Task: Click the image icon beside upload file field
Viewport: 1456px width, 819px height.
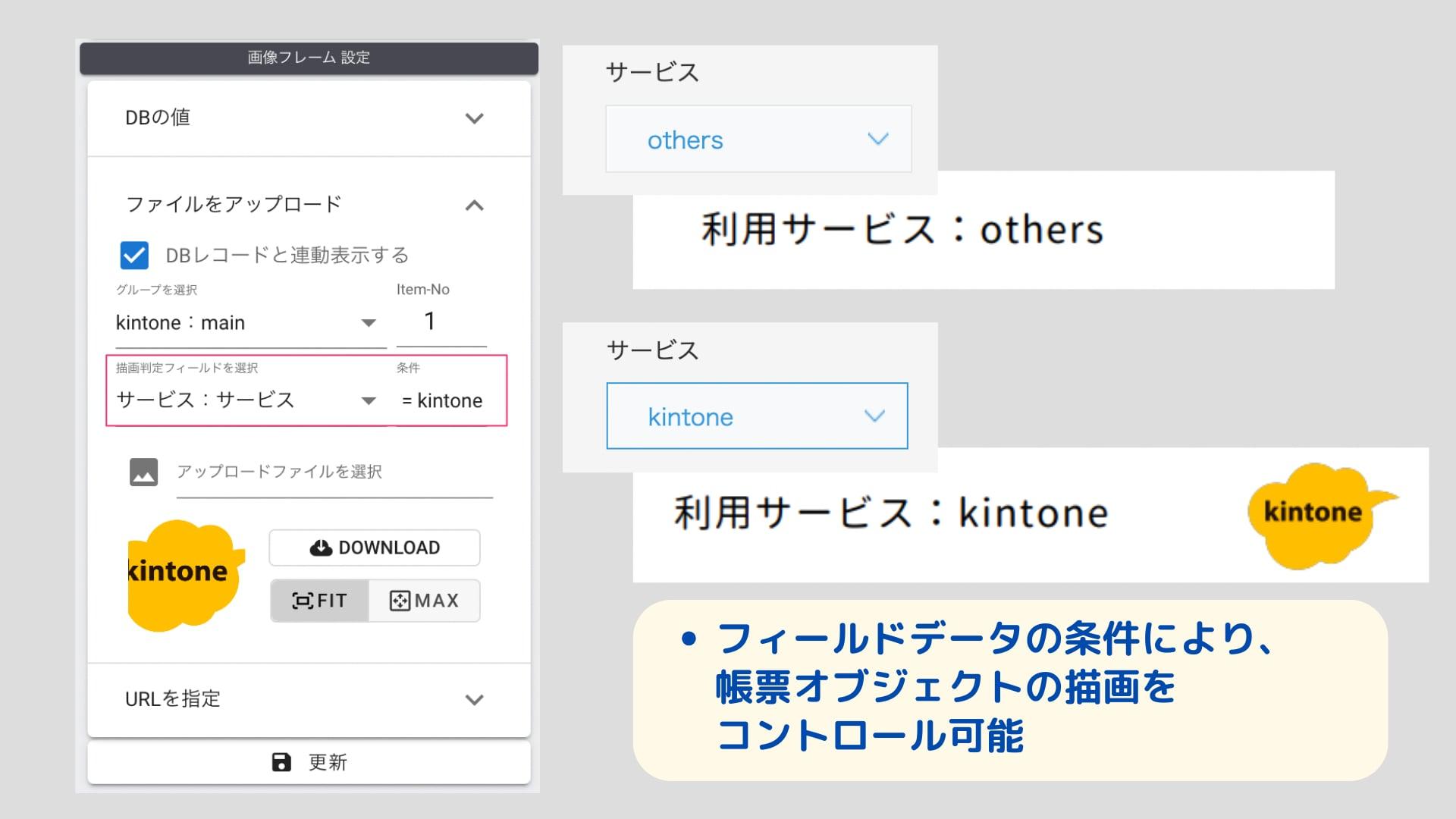Action: point(143,472)
